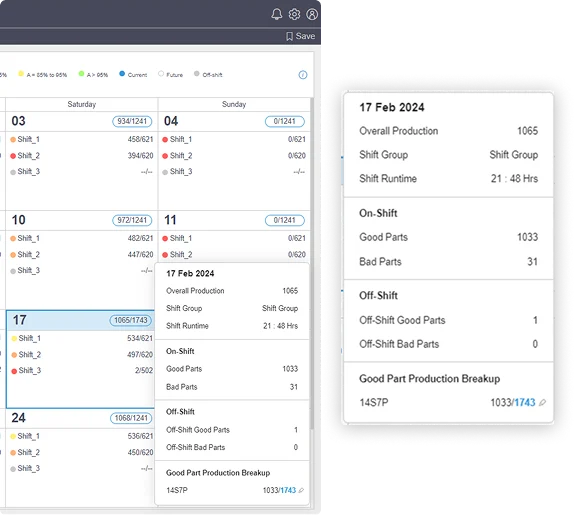
Task: Select Shift_1 row showing 482/621
Action: pyautogui.click(x=81, y=238)
